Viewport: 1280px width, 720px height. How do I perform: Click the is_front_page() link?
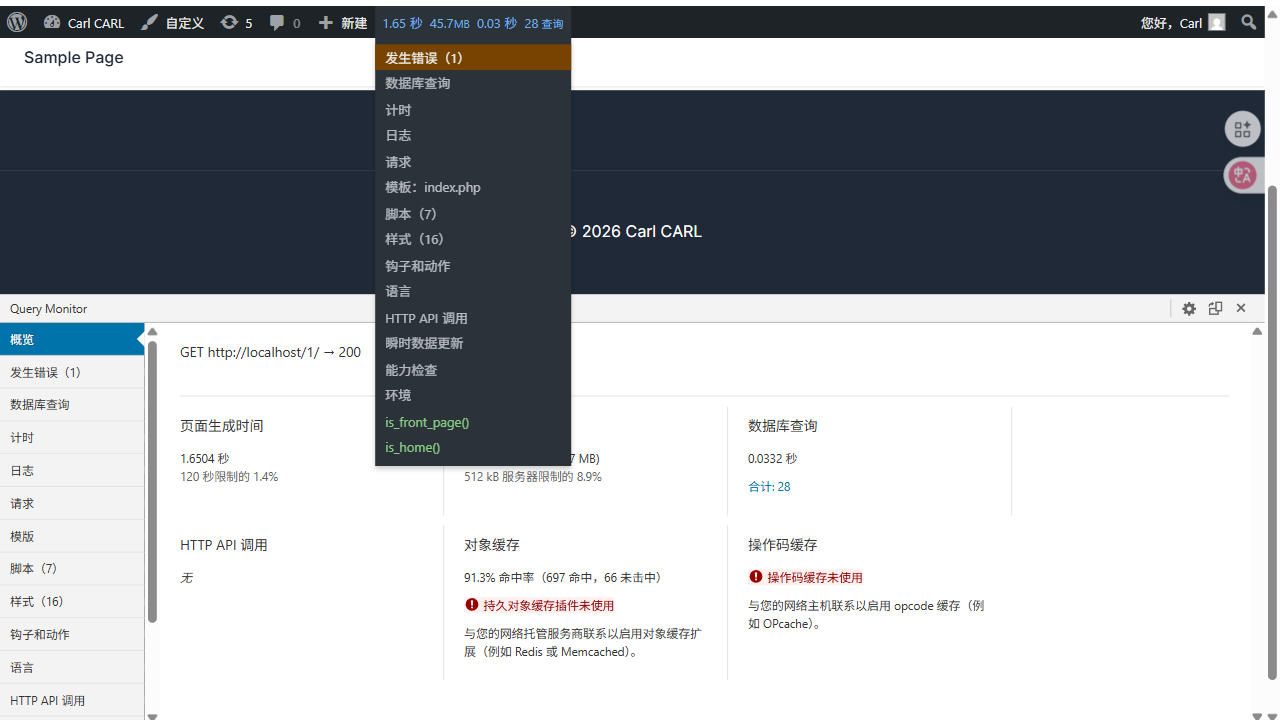[x=426, y=422]
